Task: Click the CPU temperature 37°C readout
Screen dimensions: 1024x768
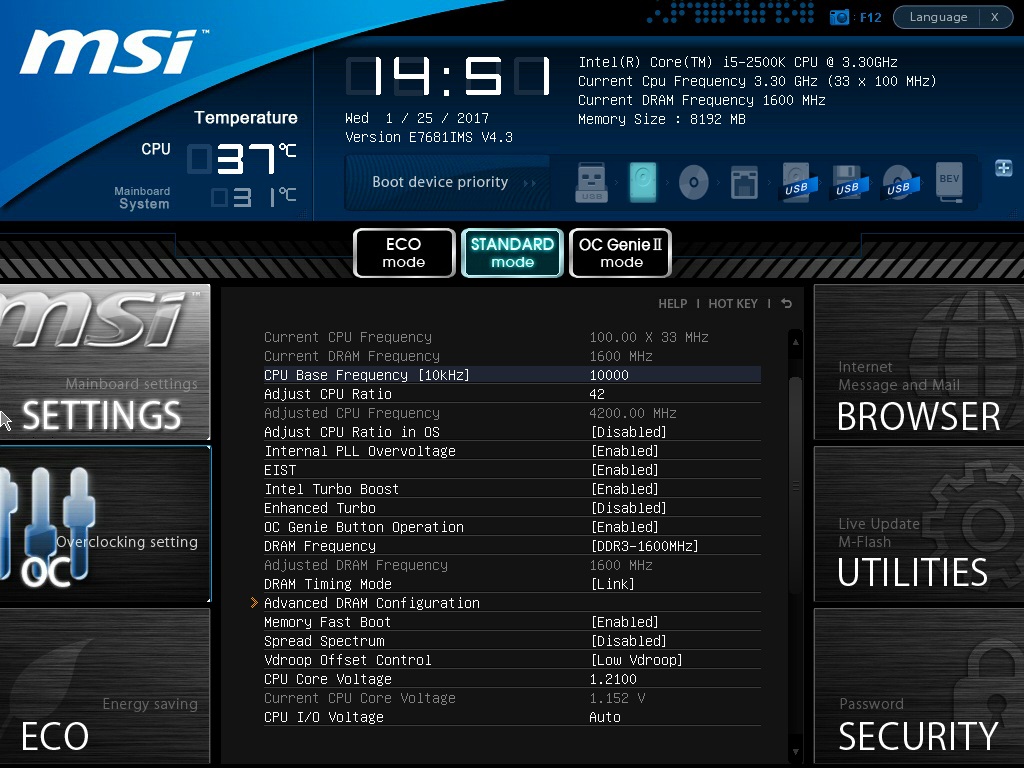Action: [x=243, y=159]
